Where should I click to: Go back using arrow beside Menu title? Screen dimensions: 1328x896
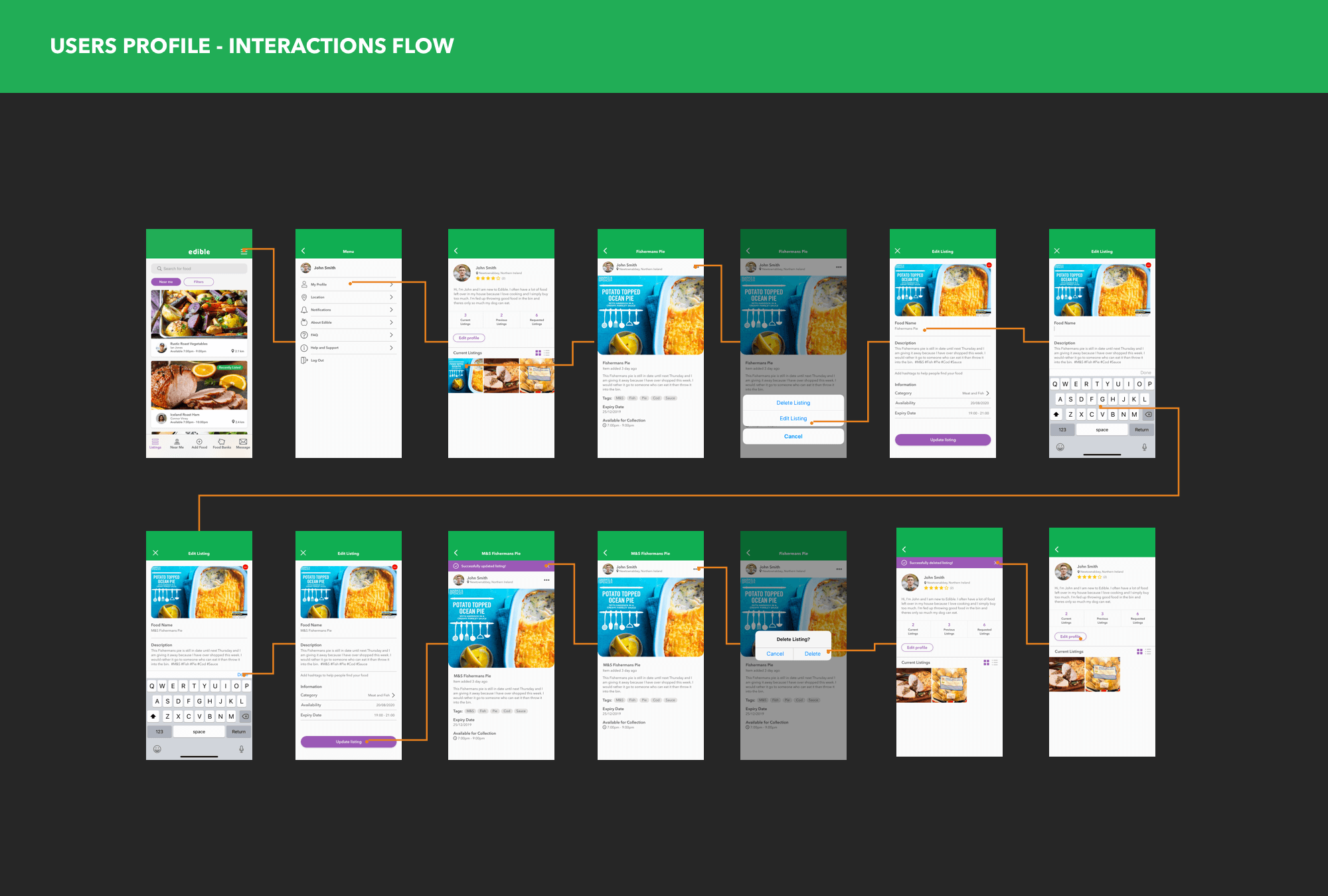click(303, 251)
